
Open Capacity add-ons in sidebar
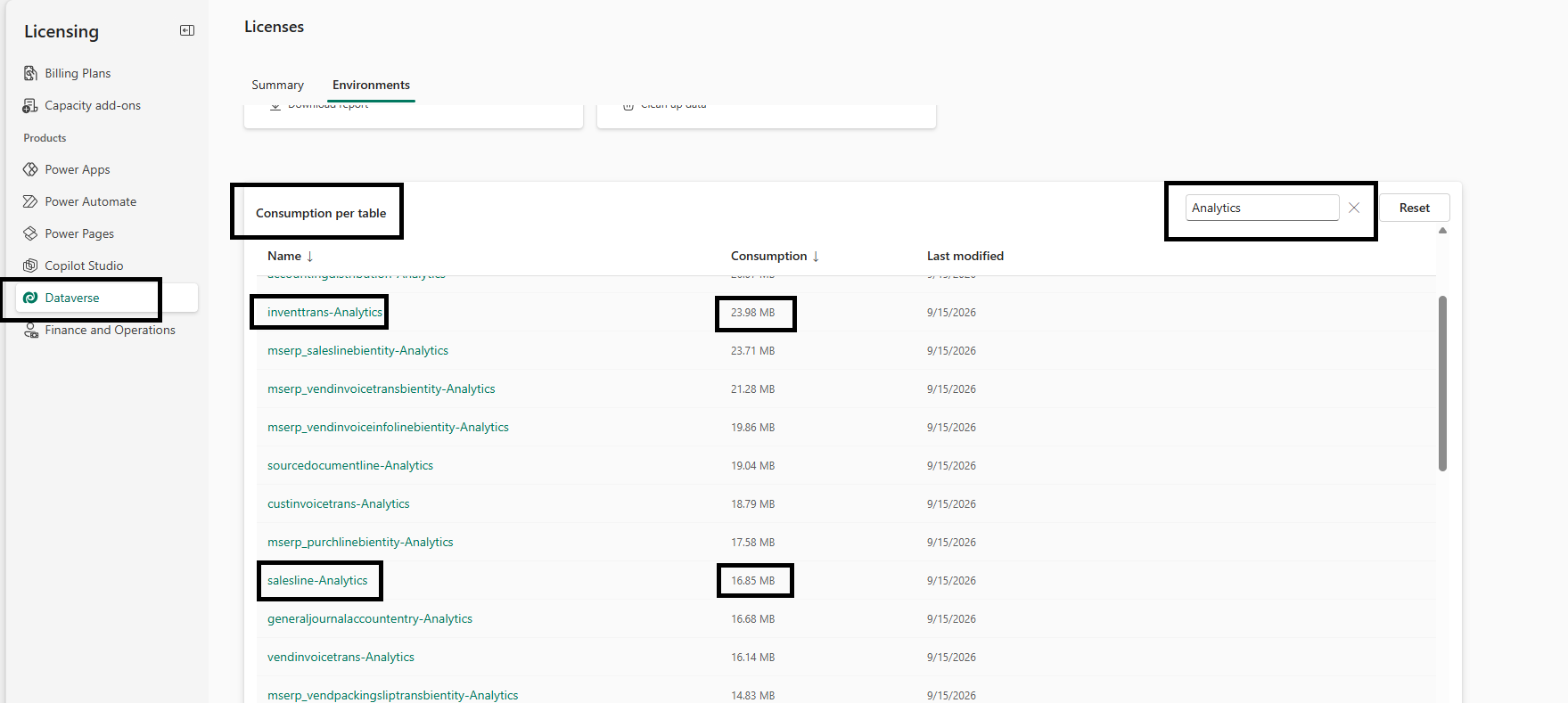93,105
